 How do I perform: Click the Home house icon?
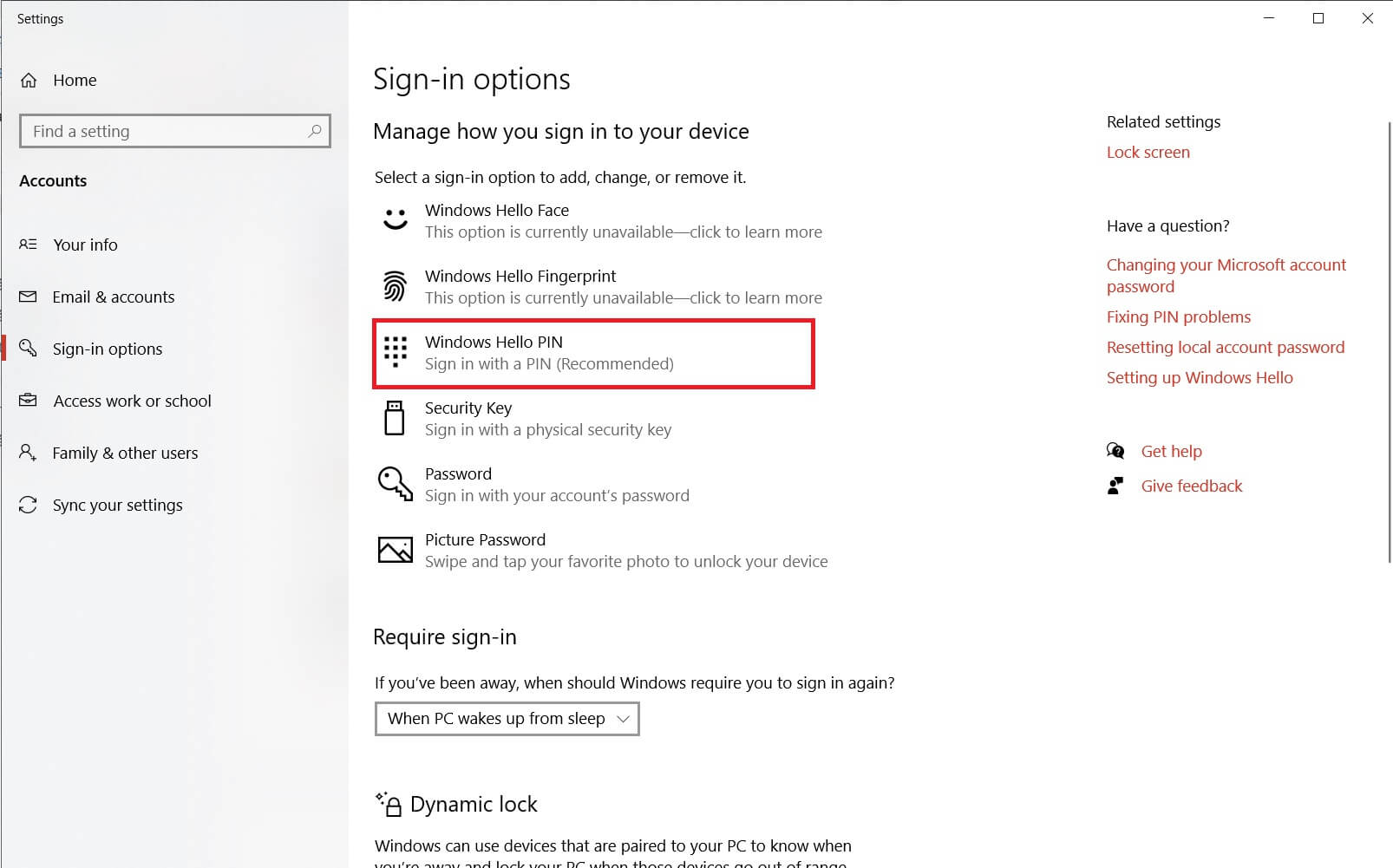29,81
